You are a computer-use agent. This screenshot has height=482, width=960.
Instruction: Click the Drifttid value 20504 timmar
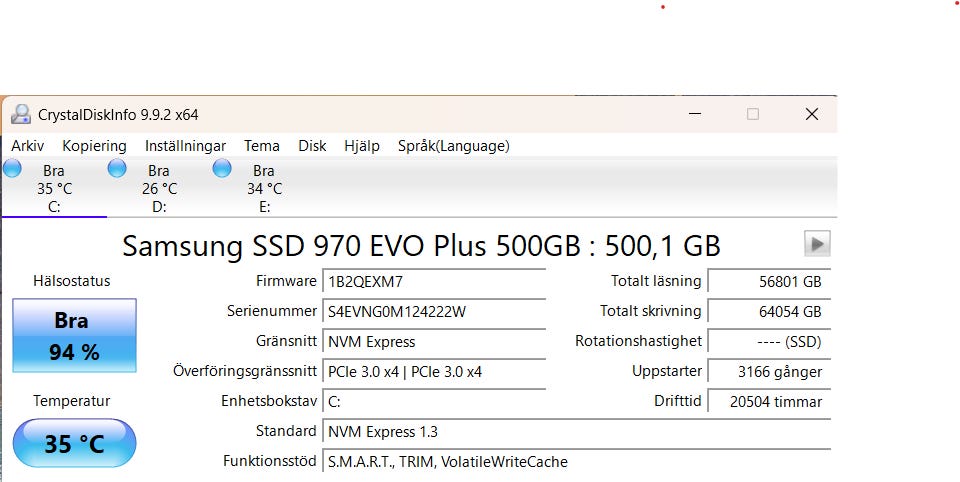click(769, 402)
